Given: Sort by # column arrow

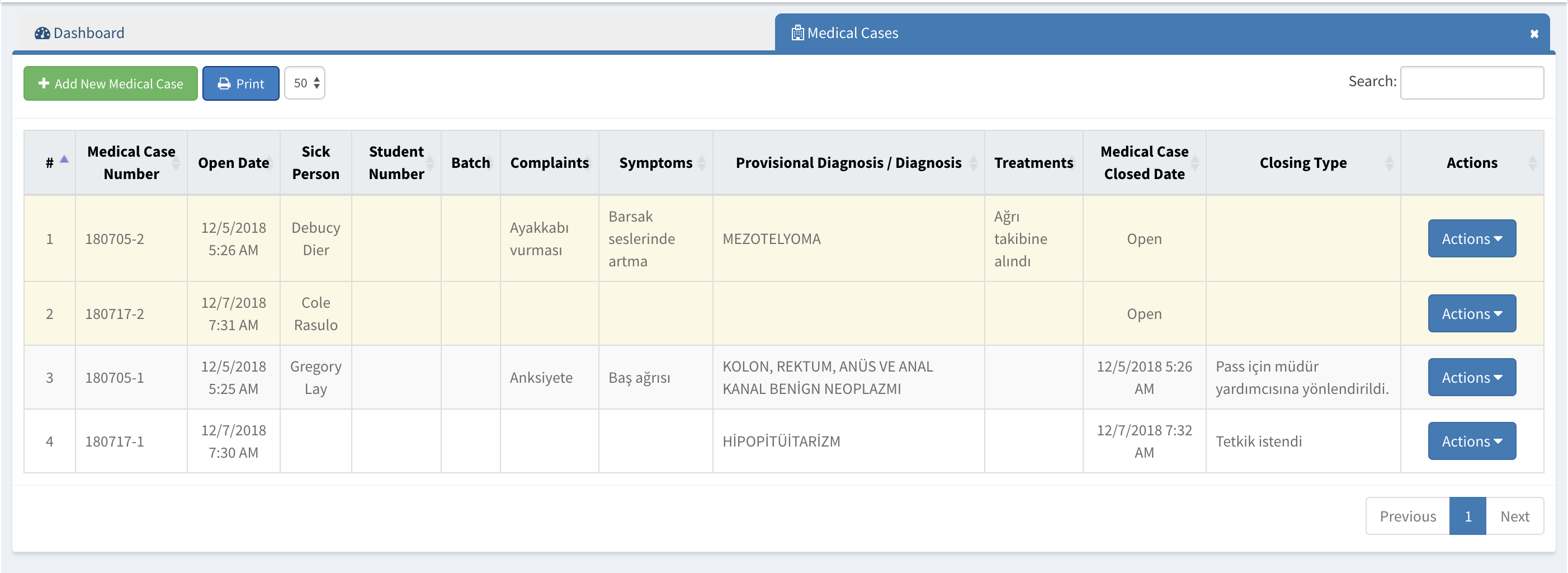Looking at the screenshot, I should coord(64,159).
